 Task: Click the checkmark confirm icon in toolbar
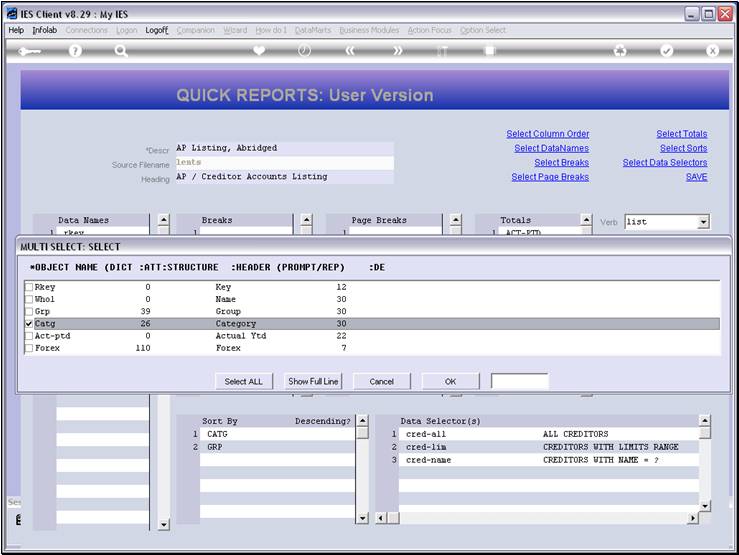tap(666, 50)
